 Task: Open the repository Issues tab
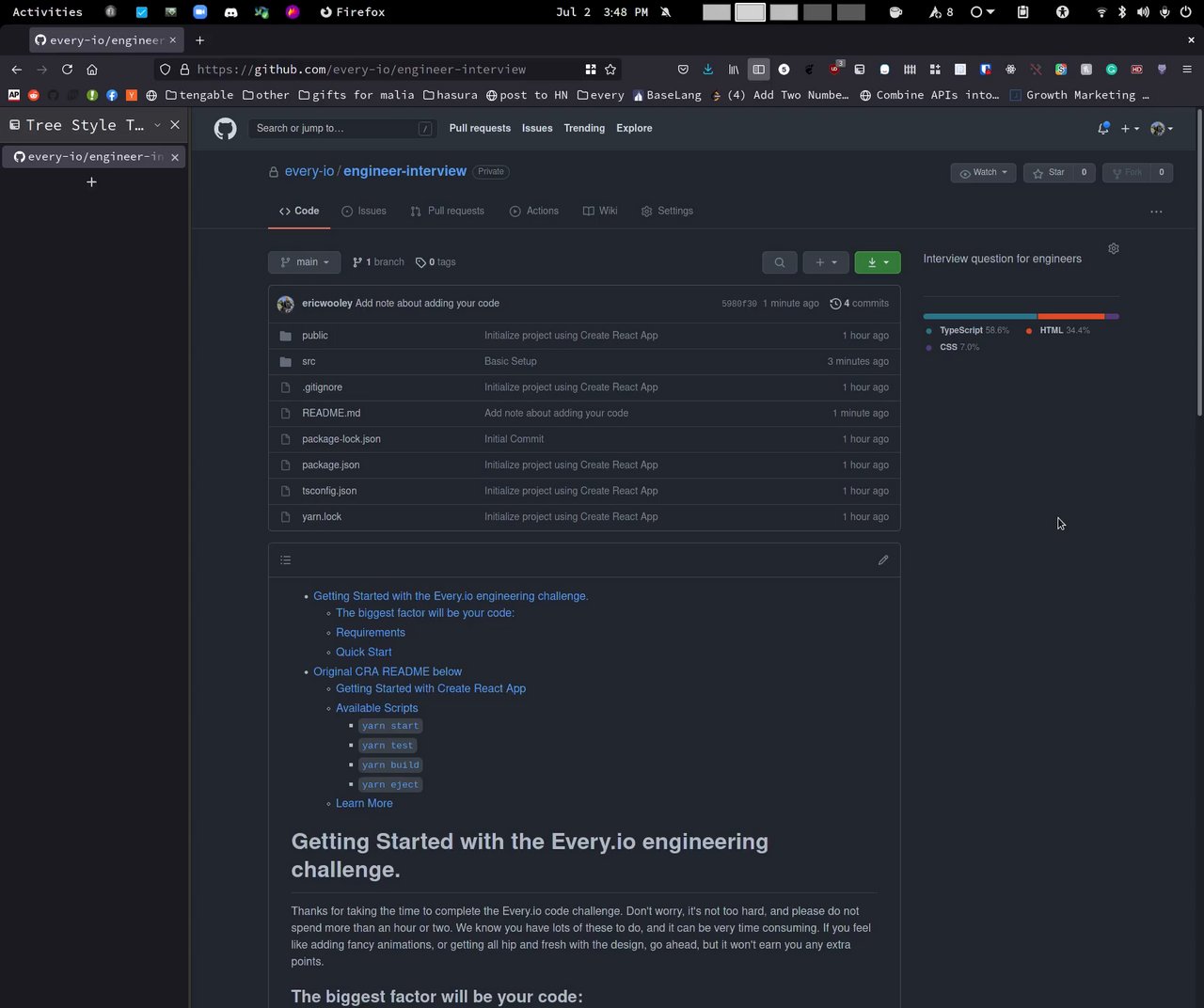tap(364, 212)
